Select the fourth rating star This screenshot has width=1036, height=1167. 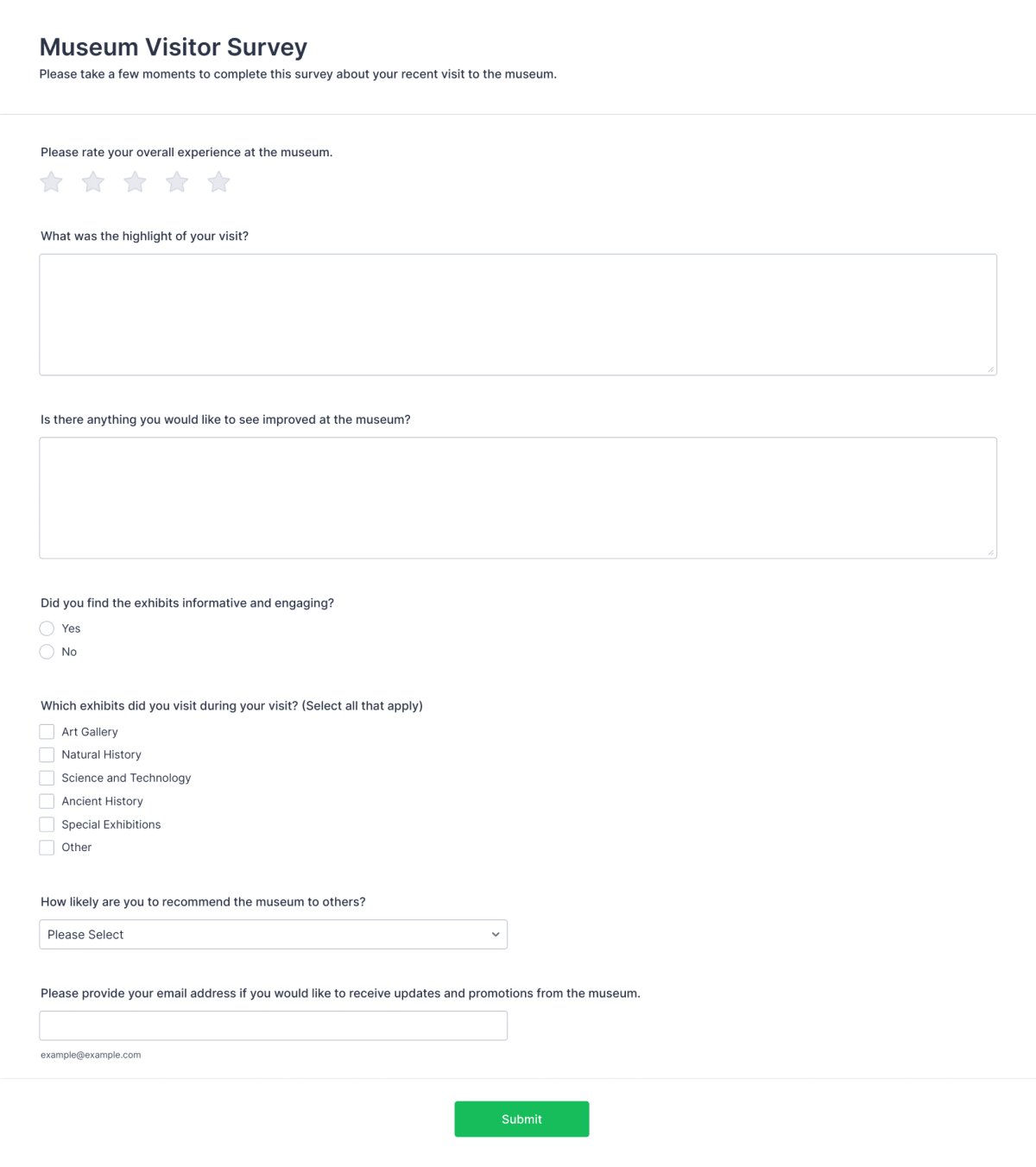click(177, 182)
